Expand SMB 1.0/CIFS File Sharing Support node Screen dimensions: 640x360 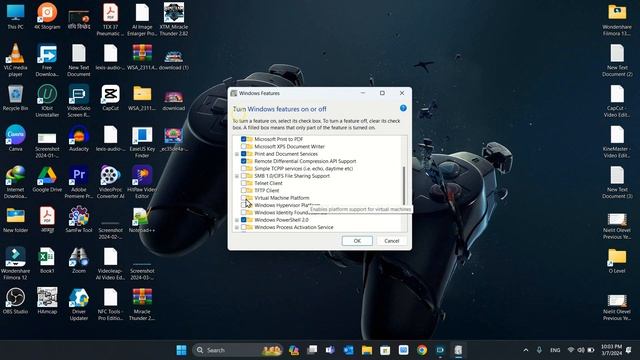(237, 176)
